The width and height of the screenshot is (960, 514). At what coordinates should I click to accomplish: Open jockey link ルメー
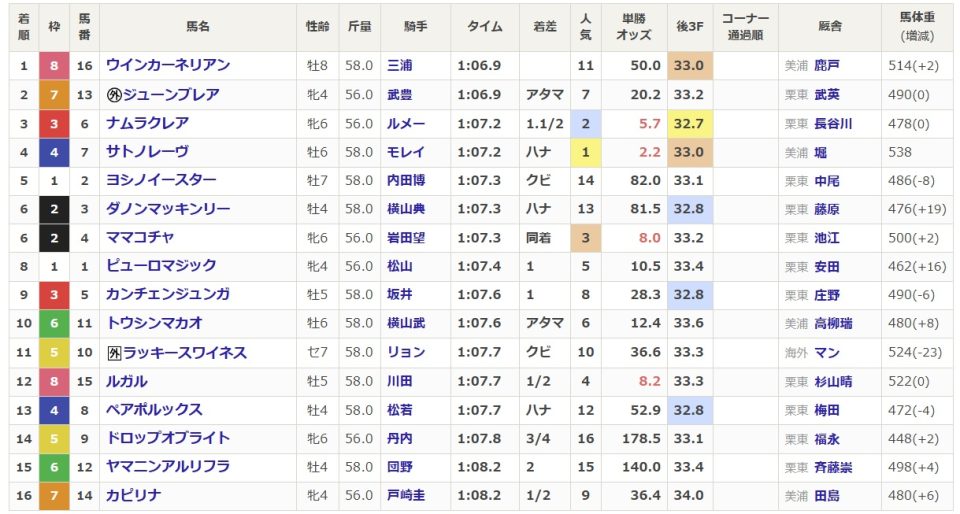(x=406, y=124)
